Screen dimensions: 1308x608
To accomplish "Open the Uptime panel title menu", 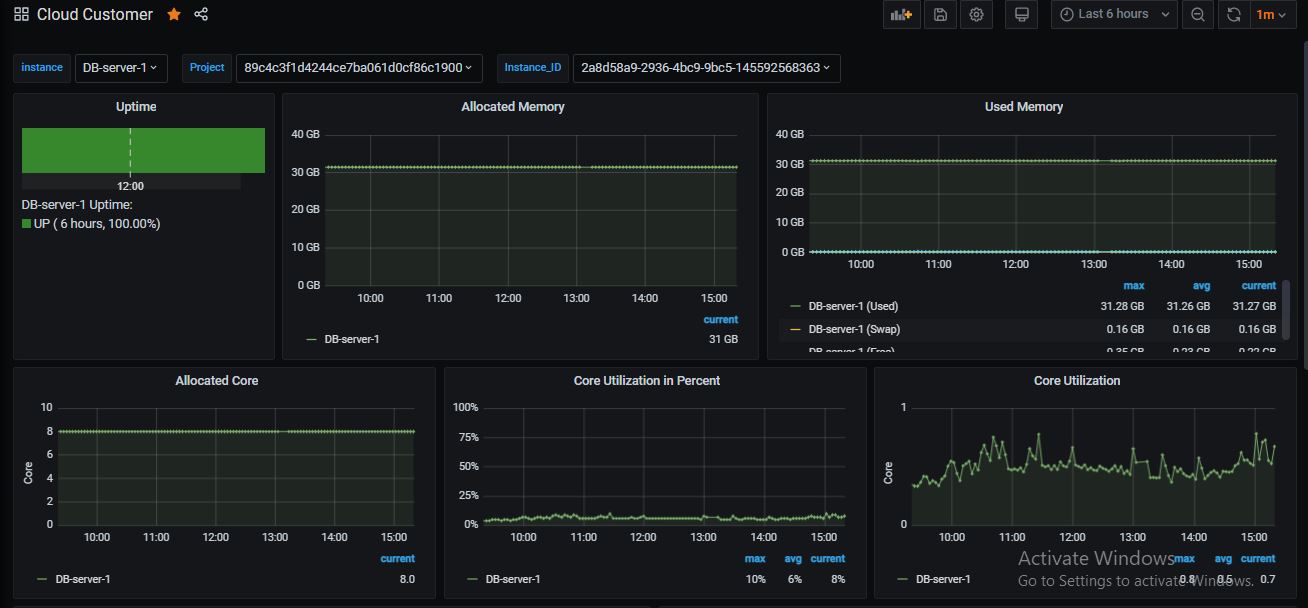I will (136, 107).
